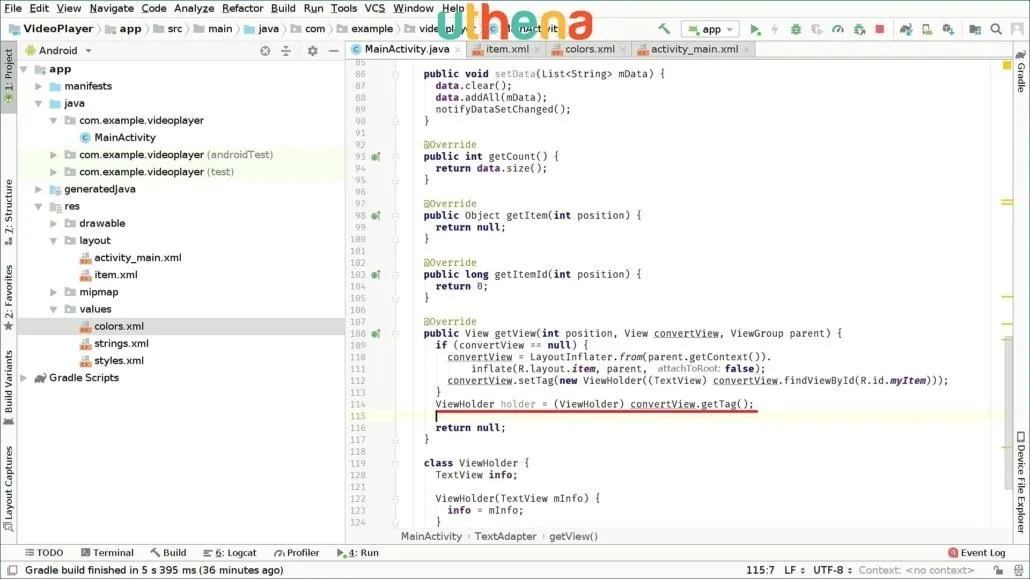Image resolution: width=1030 pixels, height=579 pixels.
Task: Expand com.example.videoplayer (androidTest) package
Action: click(x=54, y=154)
